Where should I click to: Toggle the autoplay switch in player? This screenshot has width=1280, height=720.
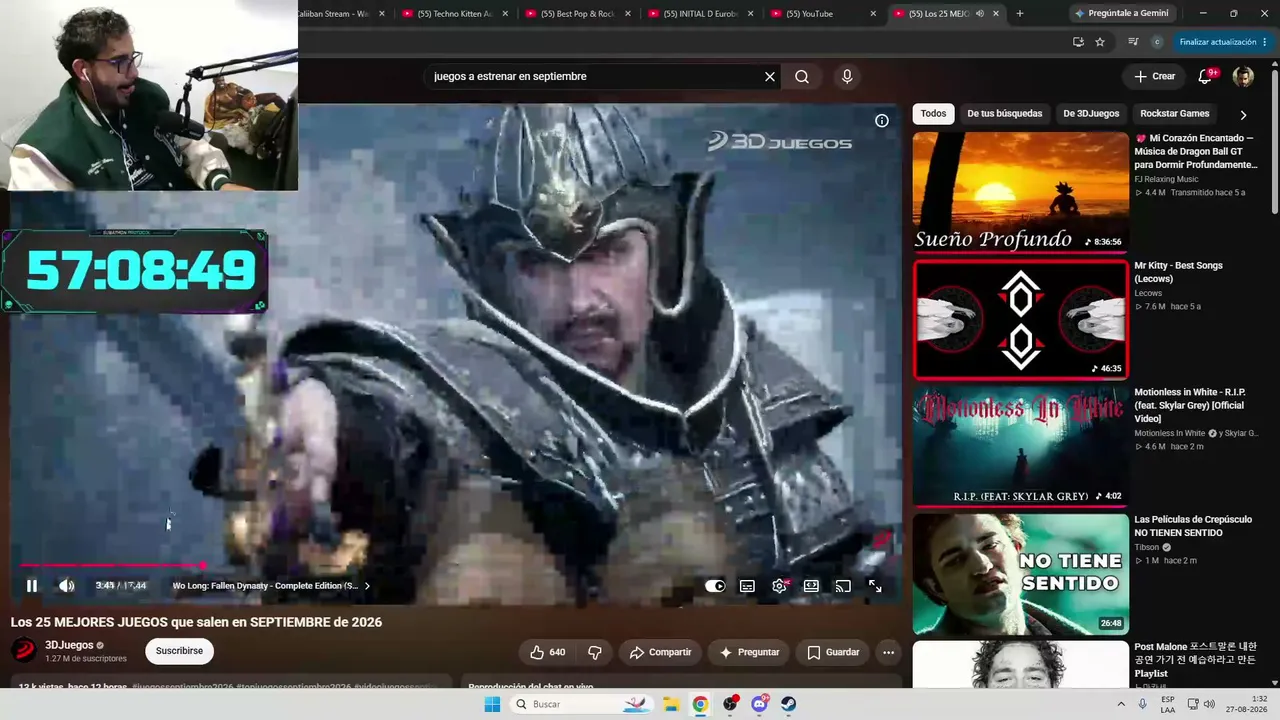(715, 586)
